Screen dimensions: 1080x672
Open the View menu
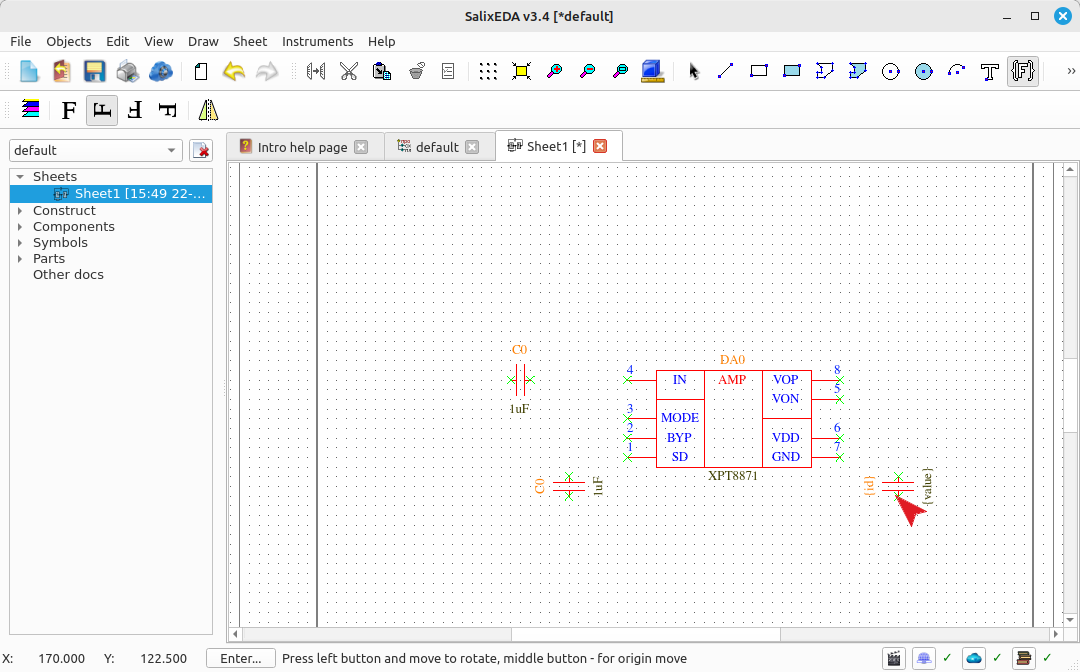click(x=158, y=41)
